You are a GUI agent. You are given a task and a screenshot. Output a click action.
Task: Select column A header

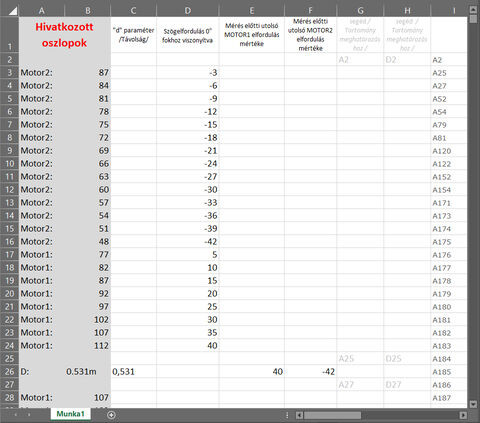[42, 11]
